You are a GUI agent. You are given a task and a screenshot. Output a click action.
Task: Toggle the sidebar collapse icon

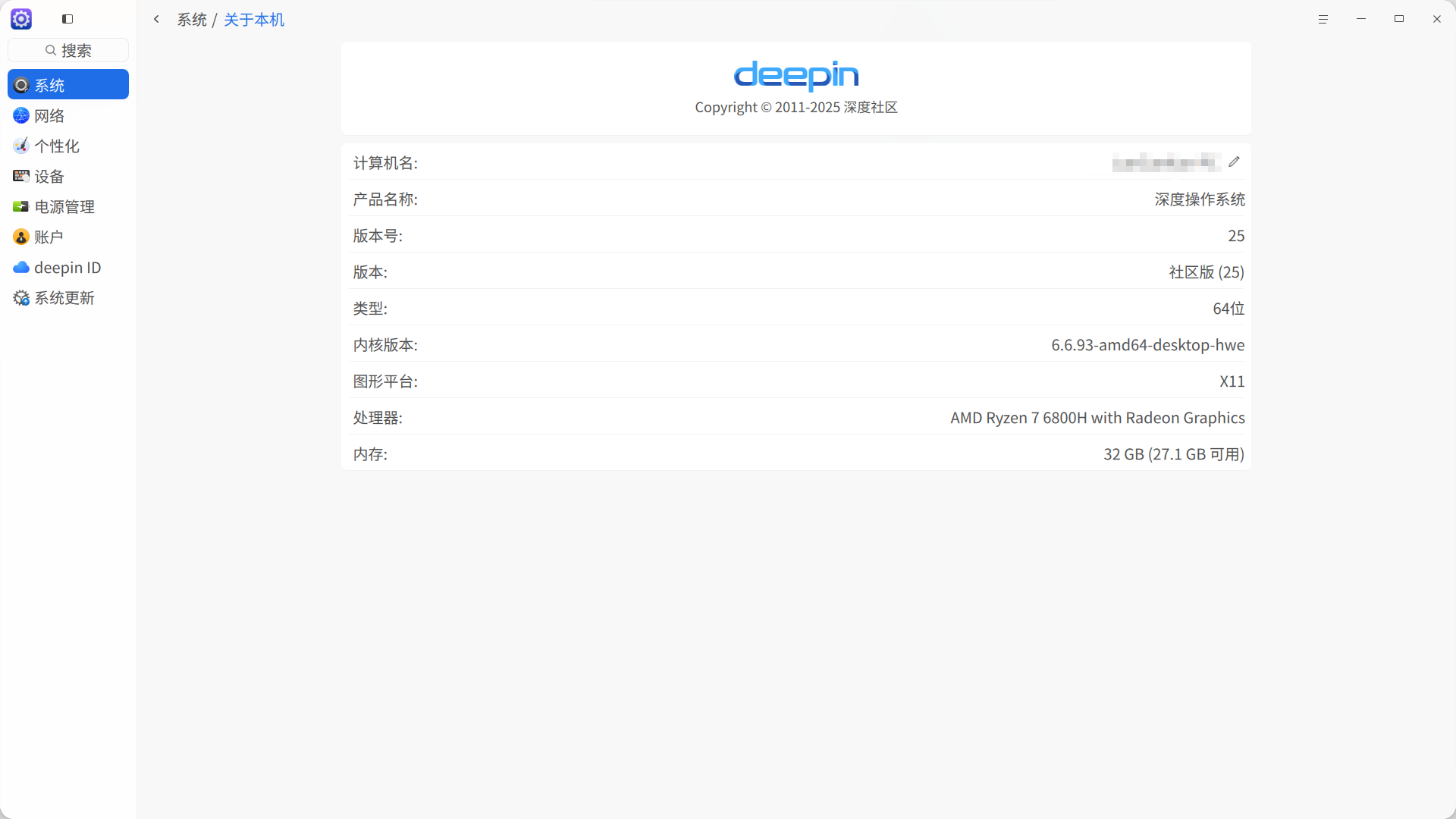click(67, 19)
